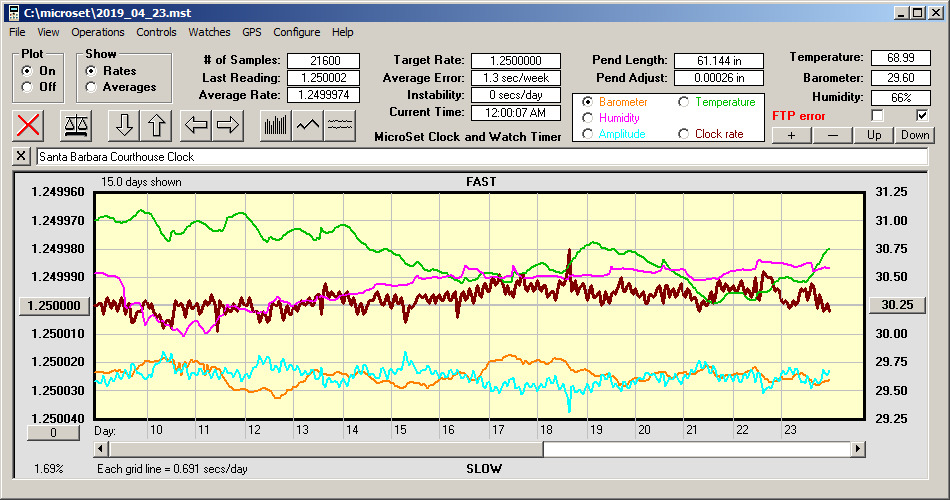Viewport: 950px width, 500px height.
Task: Click the grid line secs/day text
Action: click(x=172, y=468)
